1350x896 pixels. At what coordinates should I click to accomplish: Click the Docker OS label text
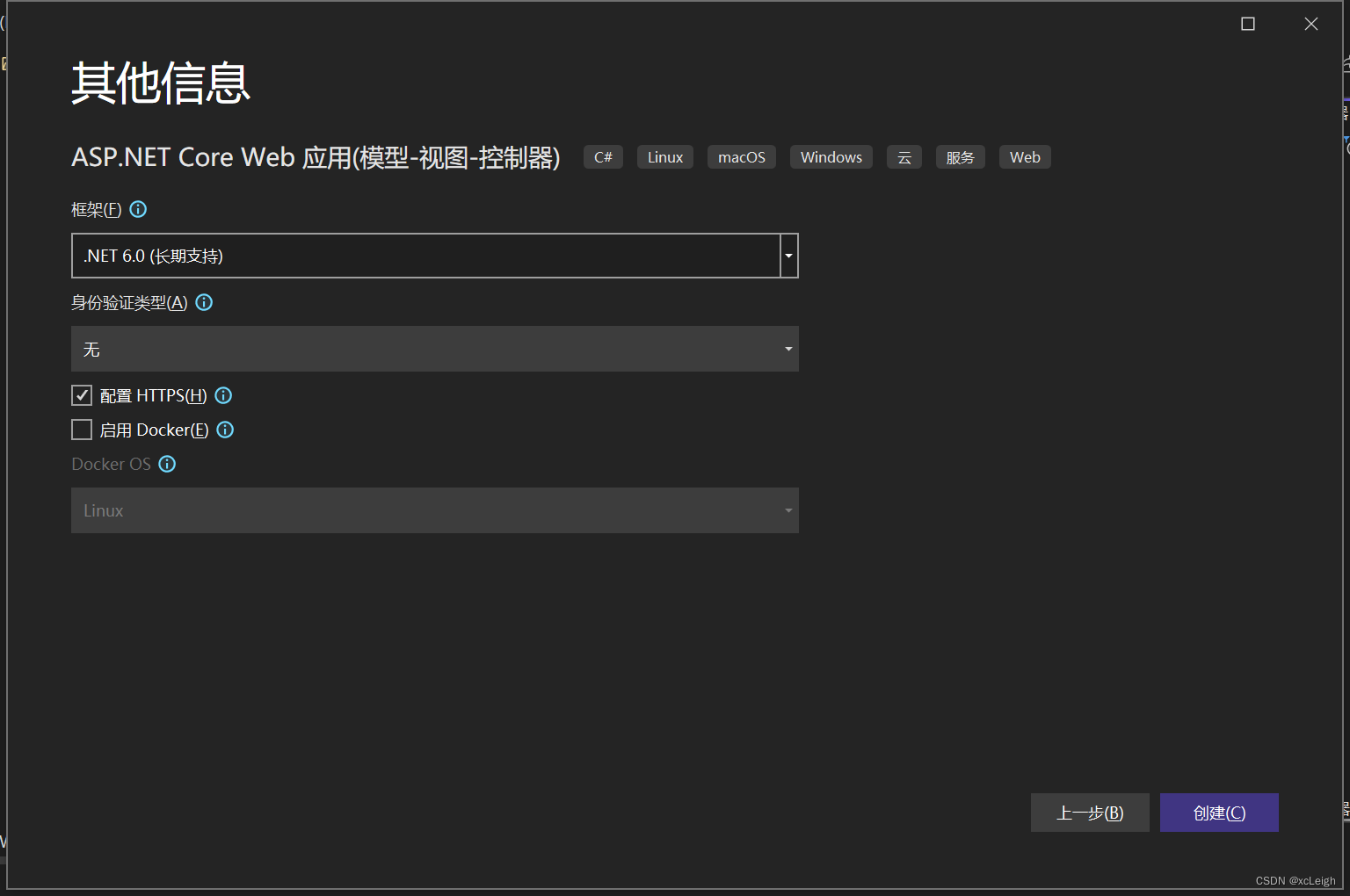[x=111, y=464]
